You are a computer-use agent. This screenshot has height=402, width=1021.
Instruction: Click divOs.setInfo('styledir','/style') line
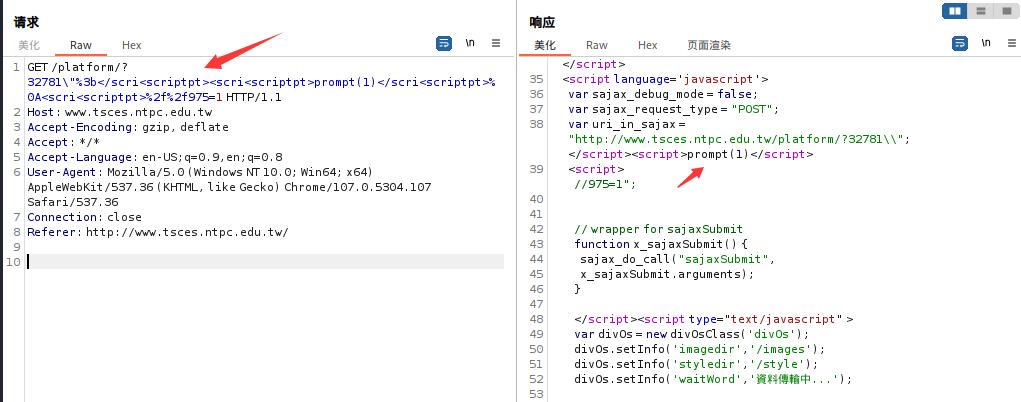[696, 364]
